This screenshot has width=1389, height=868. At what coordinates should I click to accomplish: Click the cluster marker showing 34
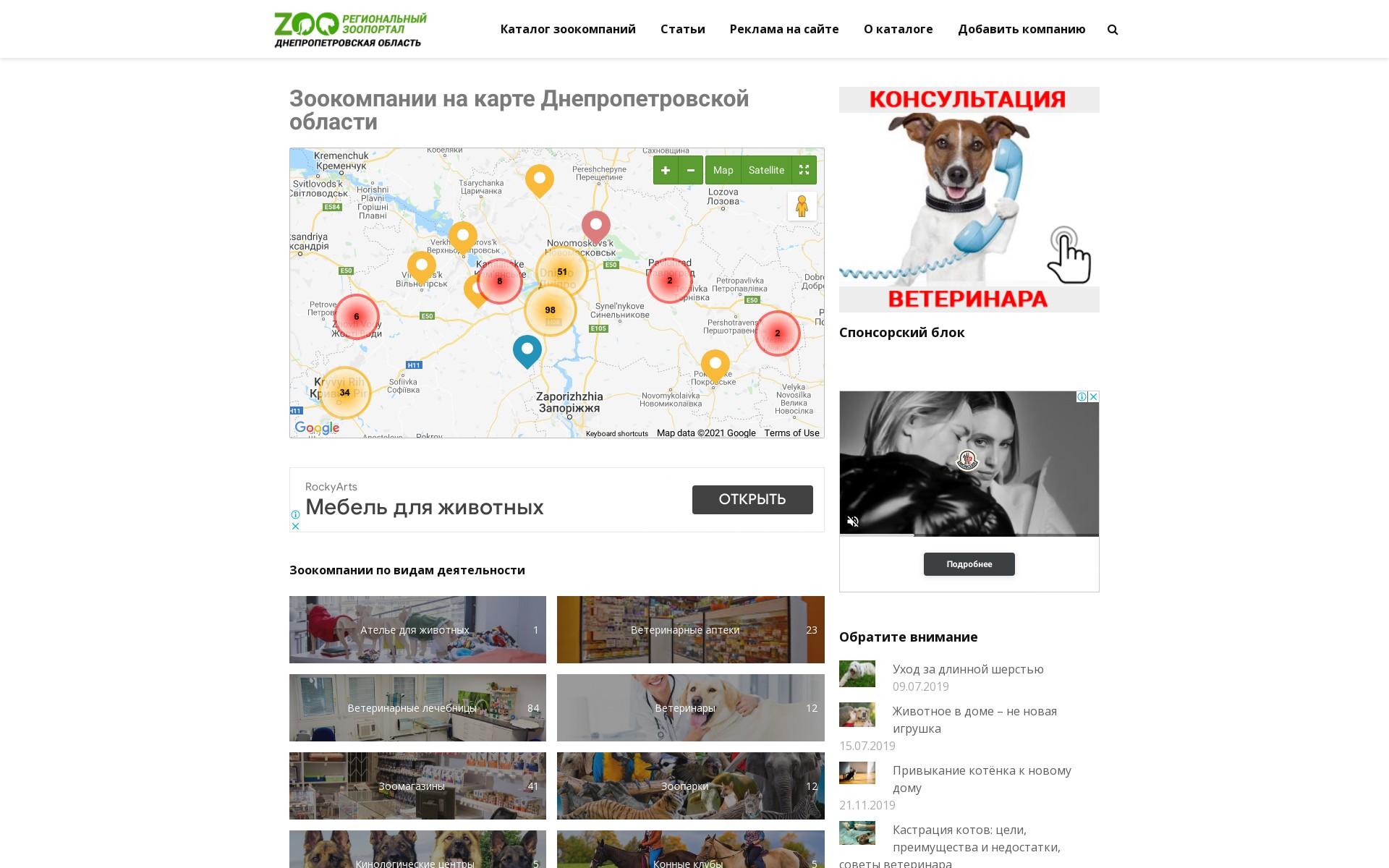tap(345, 393)
